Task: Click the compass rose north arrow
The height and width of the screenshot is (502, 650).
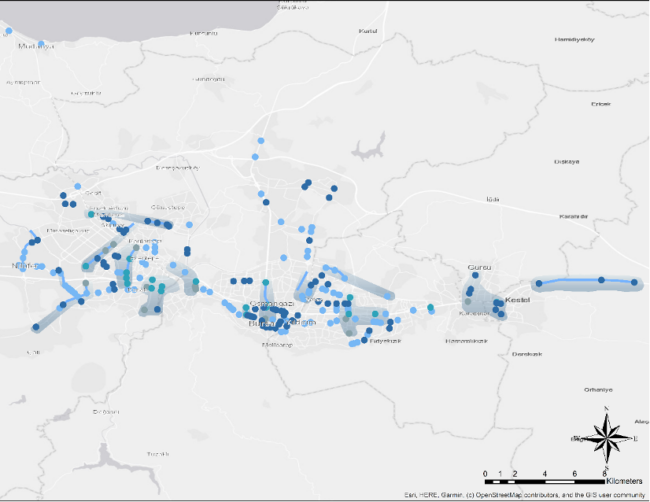Action: tap(608, 437)
